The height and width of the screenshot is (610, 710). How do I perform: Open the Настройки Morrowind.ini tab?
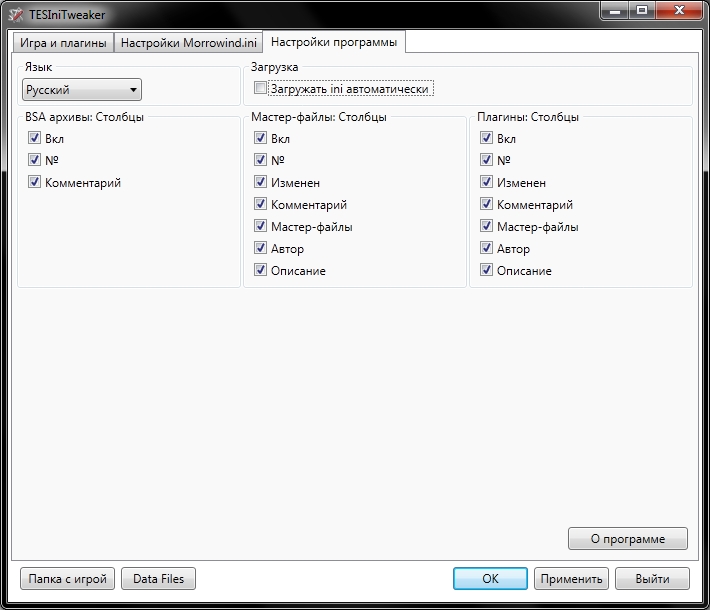click(189, 43)
